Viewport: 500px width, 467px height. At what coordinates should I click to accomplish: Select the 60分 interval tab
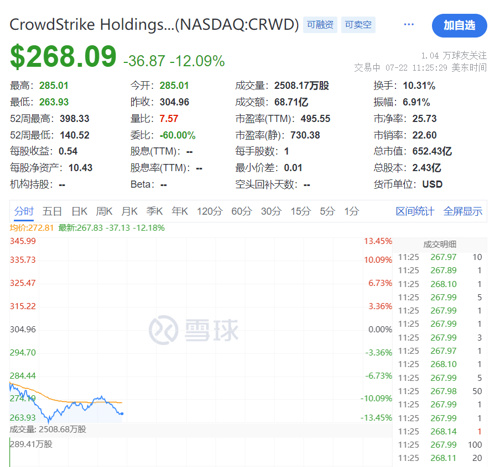tap(242, 211)
